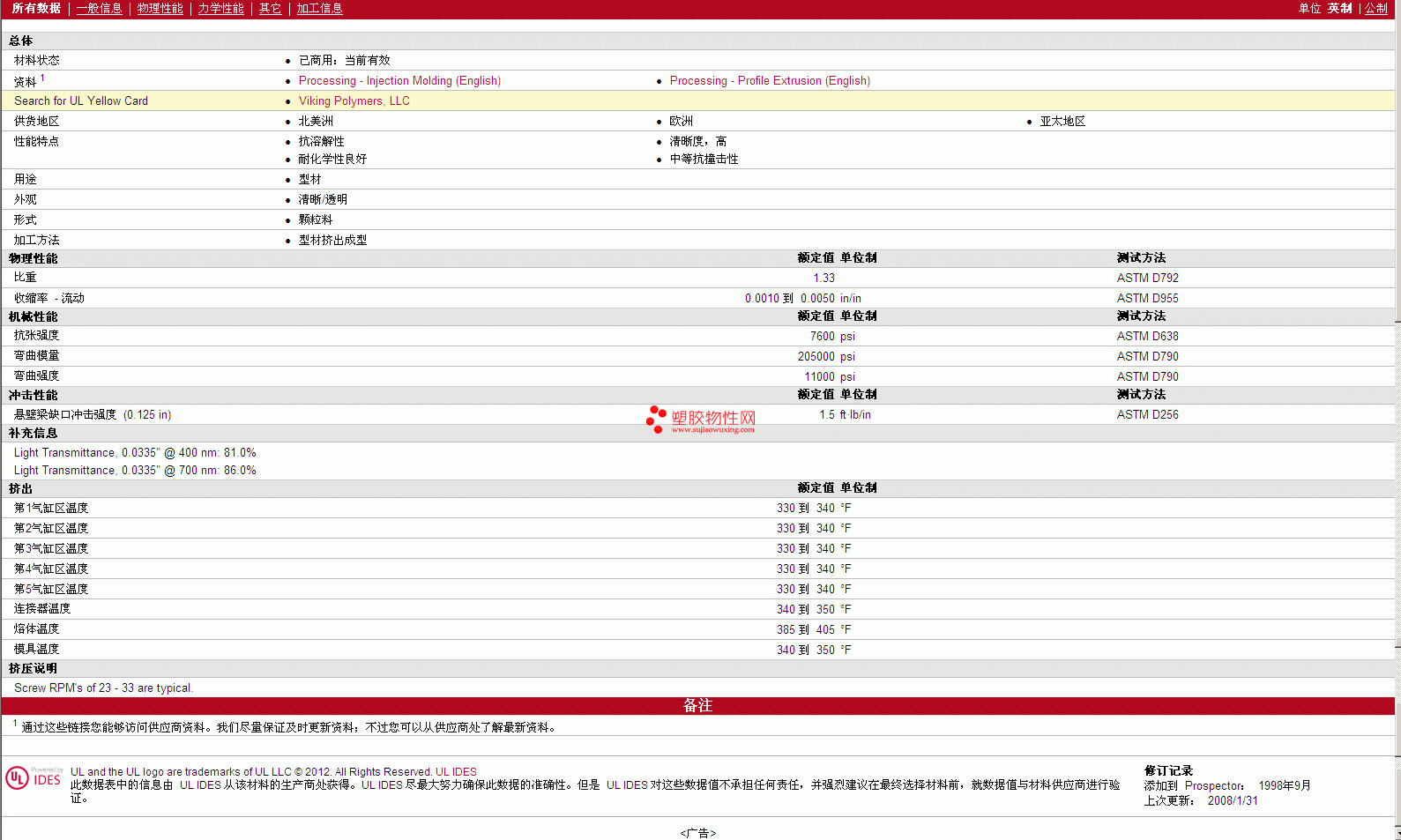The width and height of the screenshot is (1401, 840).
Task: Click the 北美洲 availability entry
Action: tap(316, 121)
